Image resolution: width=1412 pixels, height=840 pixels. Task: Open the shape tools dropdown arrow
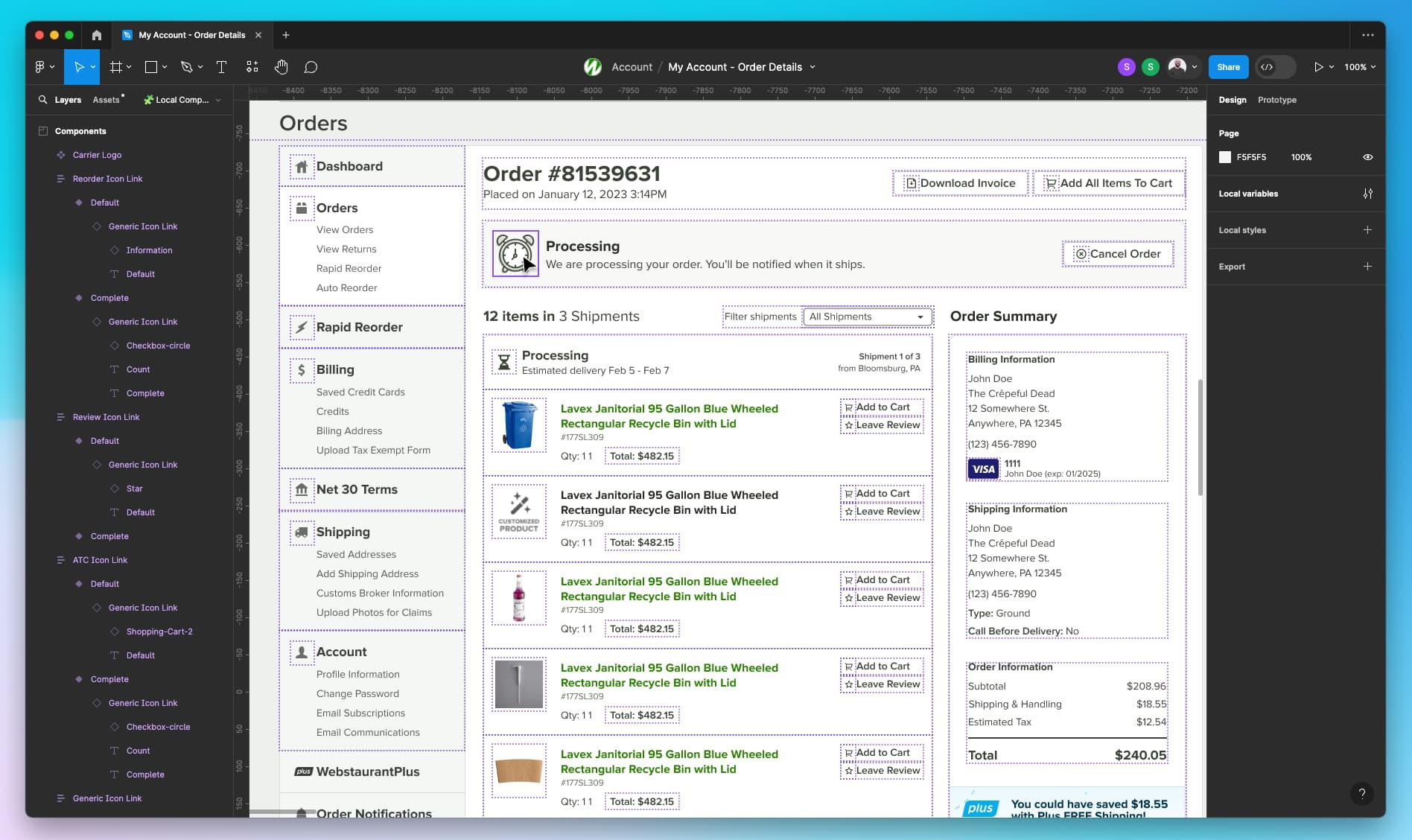pyautogui.click(x=165, y=67)
